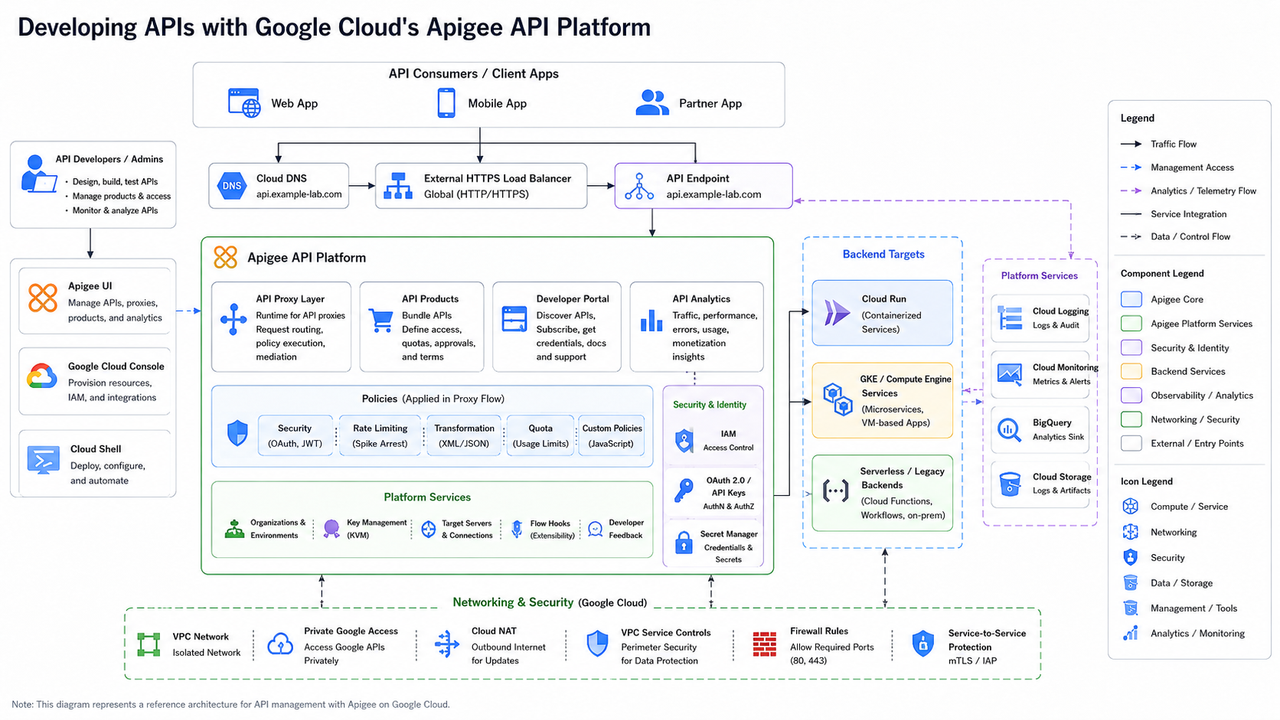1280x720 pixels.
Task: Click the Developer Feedback chat icon
Action: pyautogui.click(x=595, y=529)
